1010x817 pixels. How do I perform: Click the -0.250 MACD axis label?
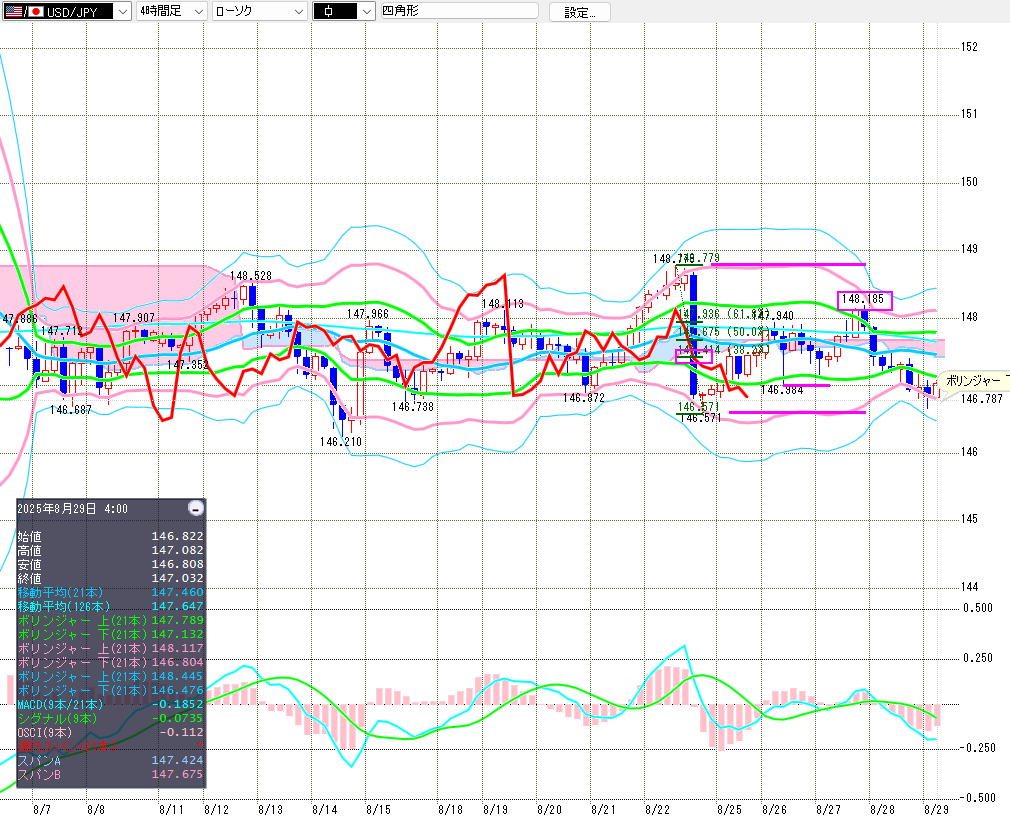point(978,747)
